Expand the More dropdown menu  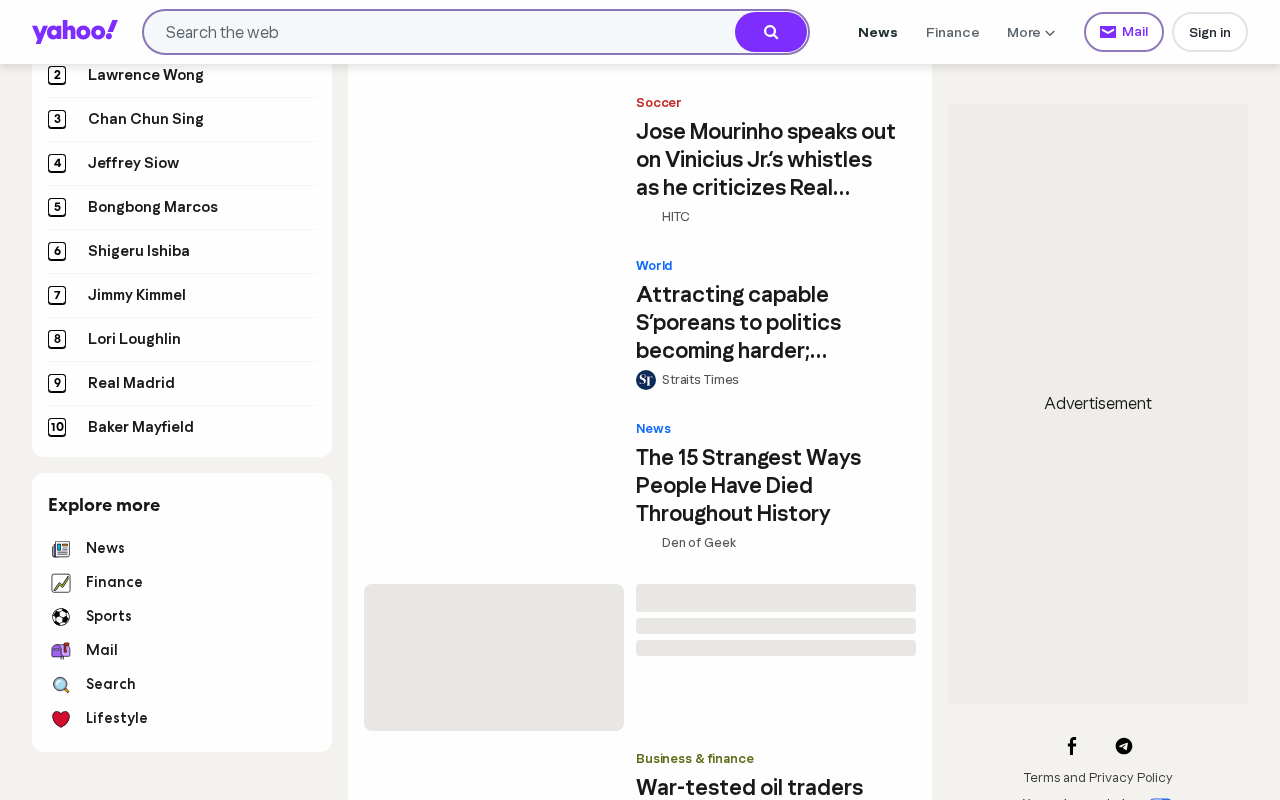(1031, 32)
